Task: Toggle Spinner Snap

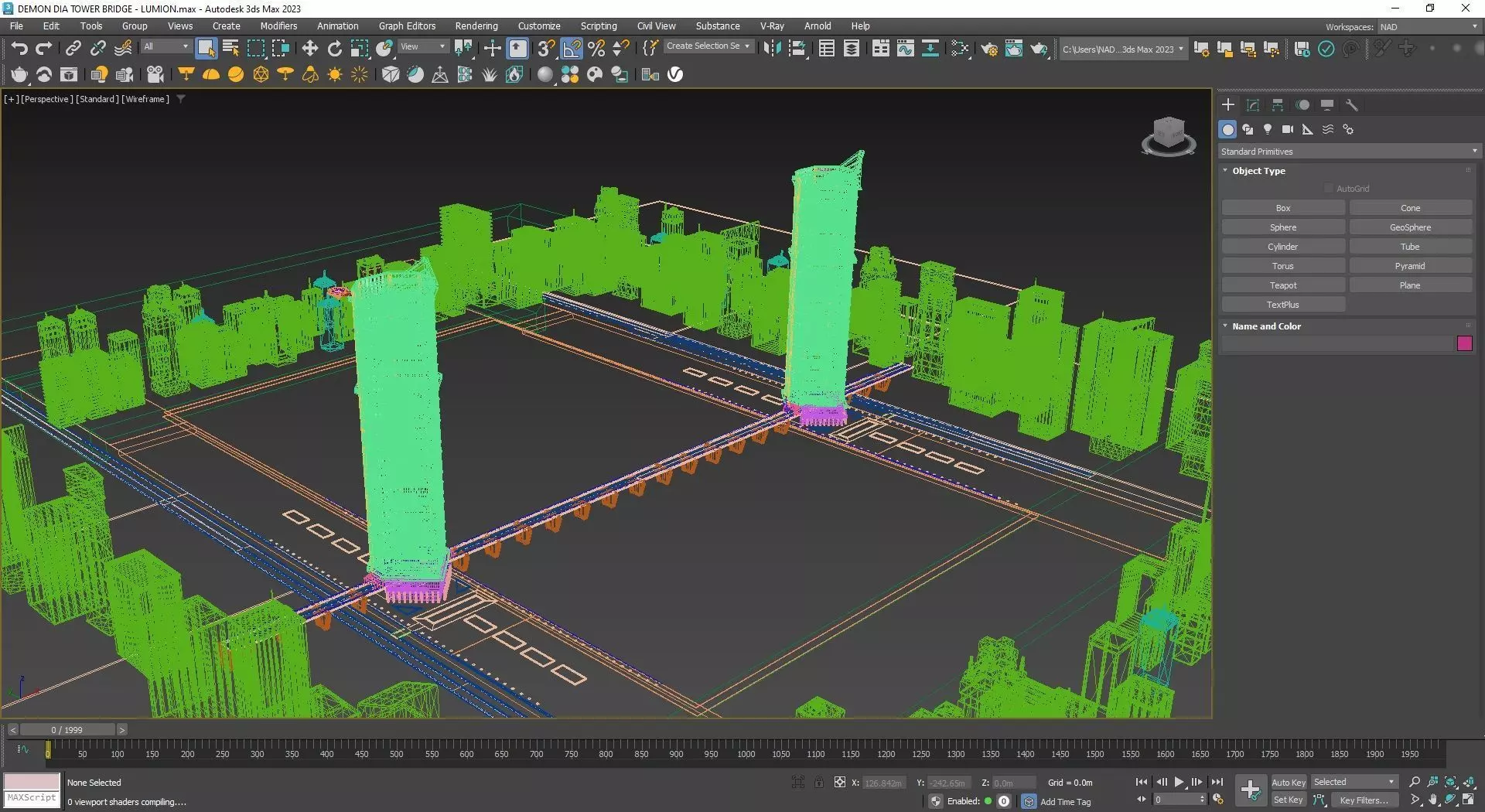Action: point(621,49)
